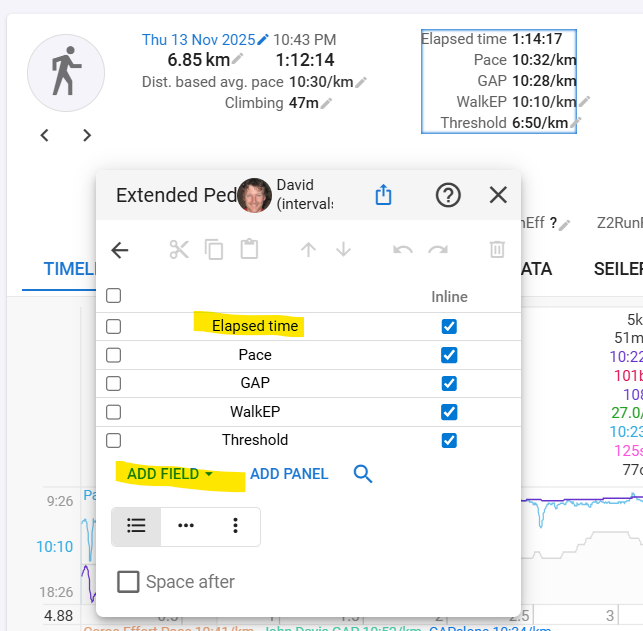Select the vertical dots layout option
Screen dimensions: 643x631
(235, 526)
